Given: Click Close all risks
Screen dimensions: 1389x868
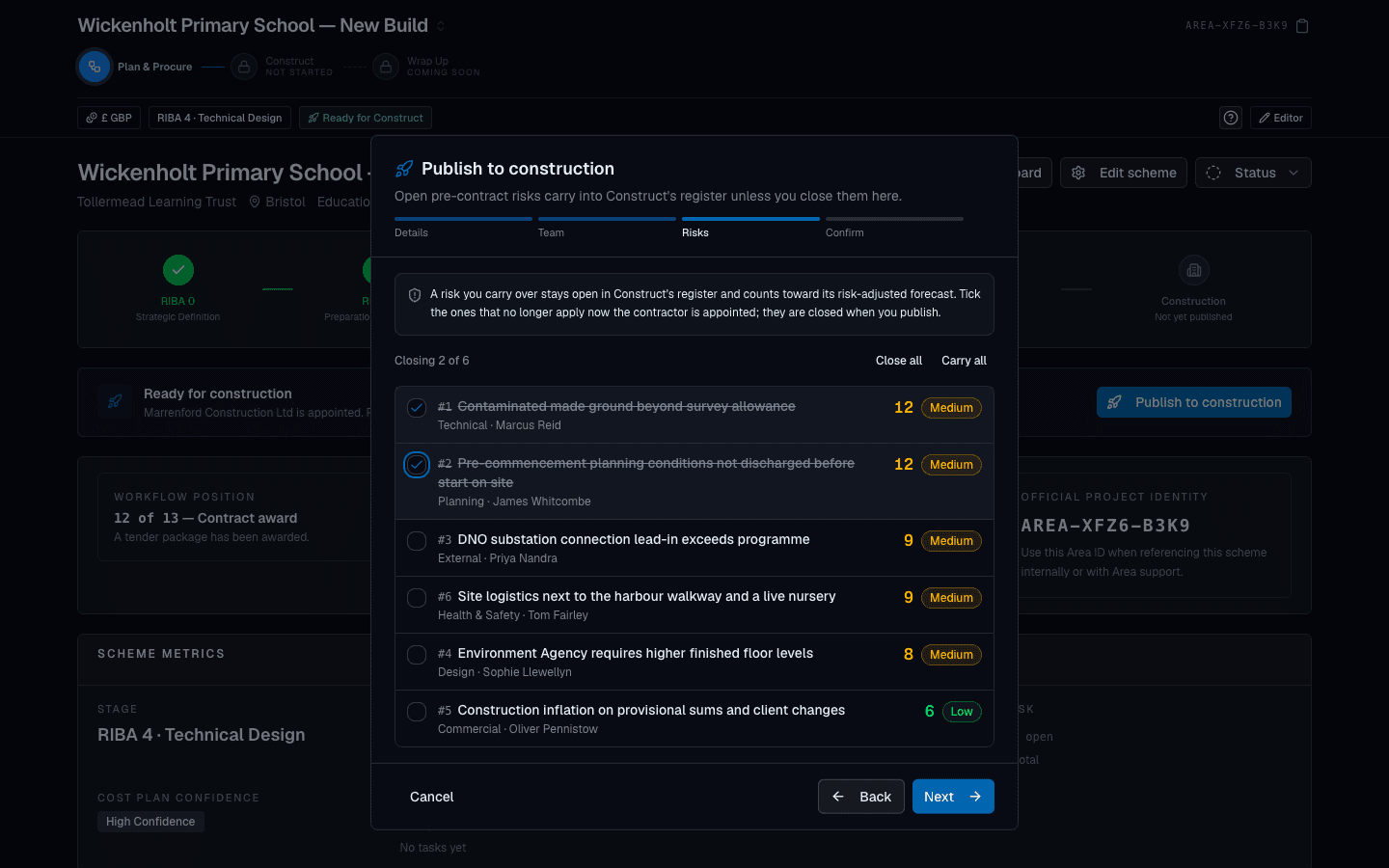Looking at the screenshot, I should point(899,361).
